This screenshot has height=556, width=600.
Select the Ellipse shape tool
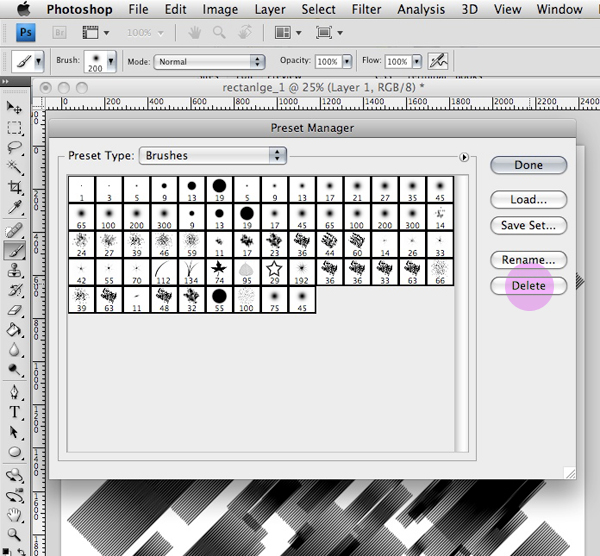click(x=15, y=452)
